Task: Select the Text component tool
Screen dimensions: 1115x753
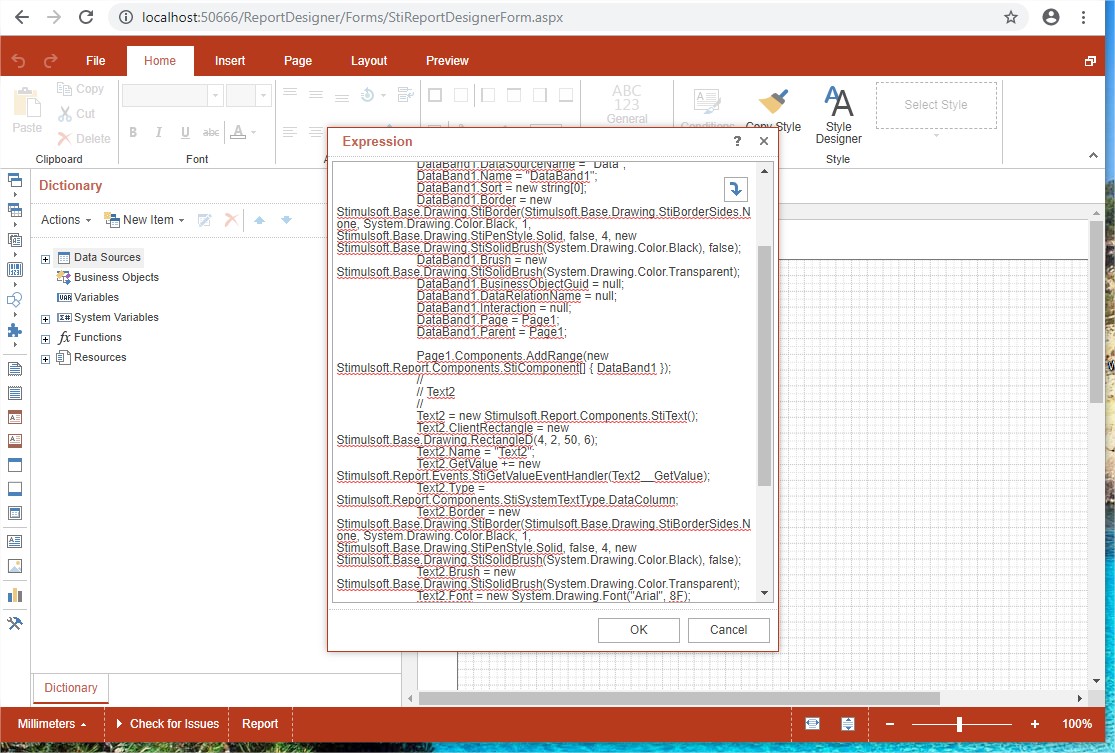Action: click(x=14, y=542)
